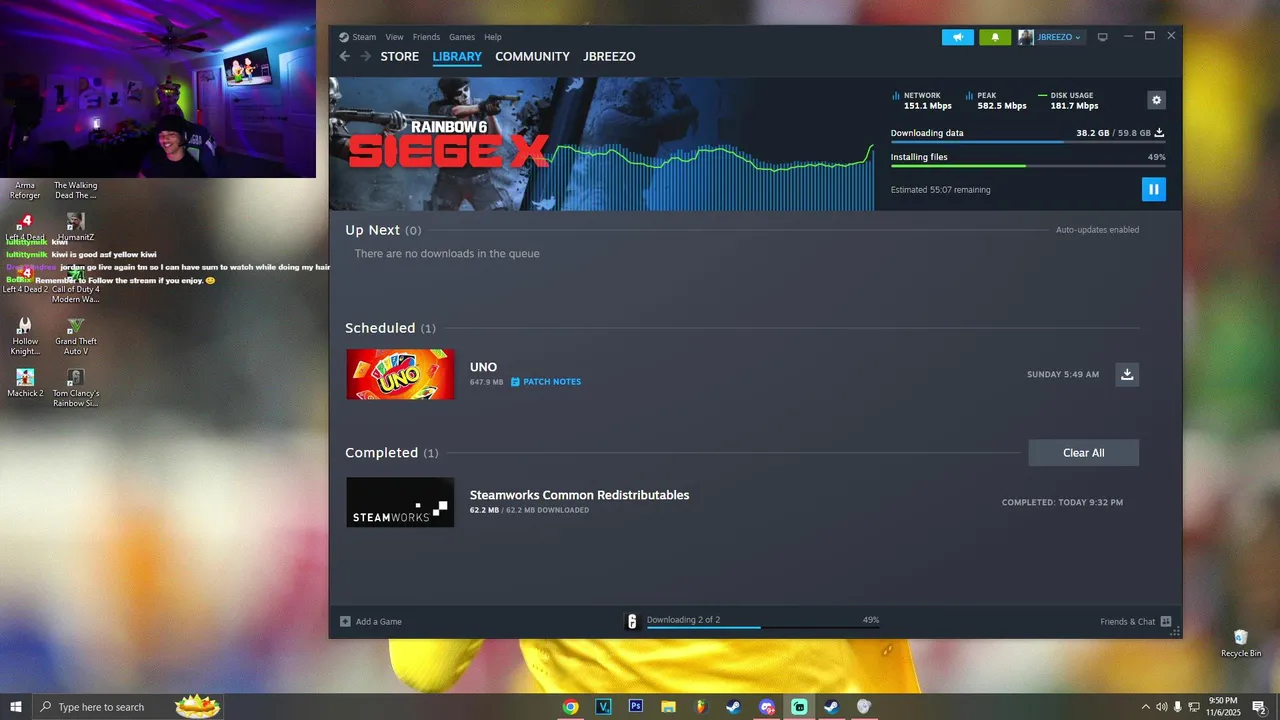Open Left 4 Dead desktop shortcut
Viewport: 1280px width, 720px height.
[x=25, y=227]
